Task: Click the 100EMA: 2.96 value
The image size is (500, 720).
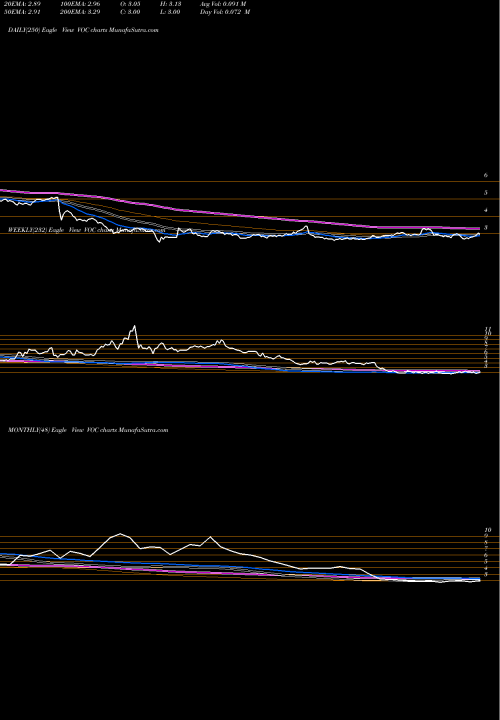Action: pyautogui.click(x=80, y=3)
